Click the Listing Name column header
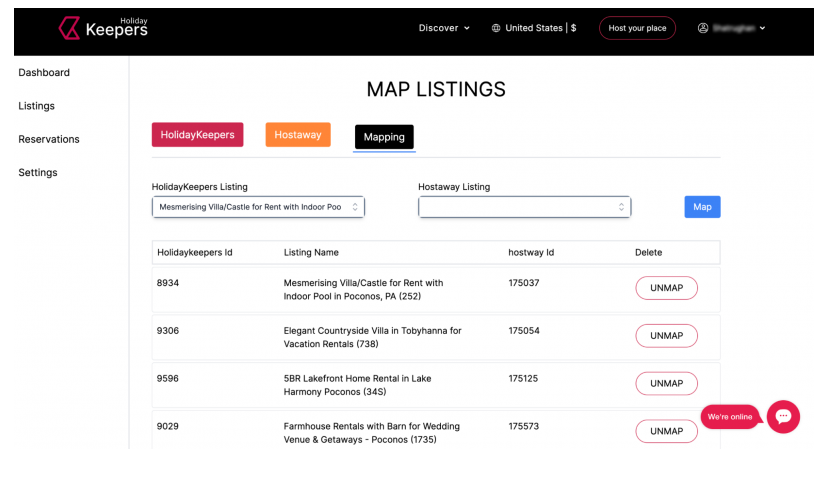829x482 pixels. point(311,253)
